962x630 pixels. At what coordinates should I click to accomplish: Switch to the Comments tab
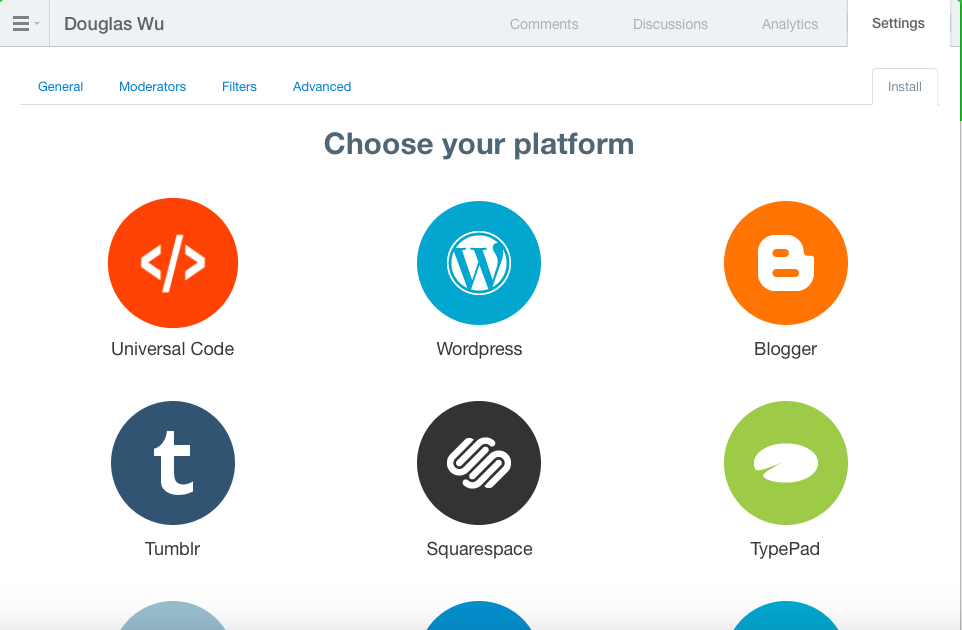point(544,24)
